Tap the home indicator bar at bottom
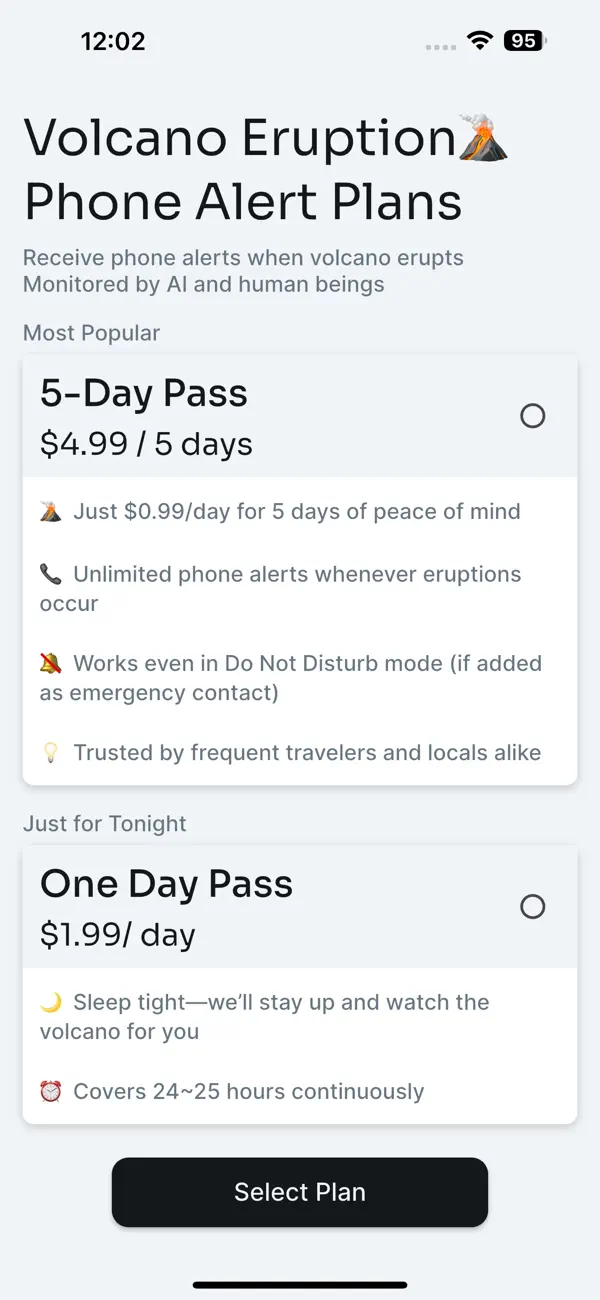This screenshot has height=1300, width=600. coord(300,1285)
